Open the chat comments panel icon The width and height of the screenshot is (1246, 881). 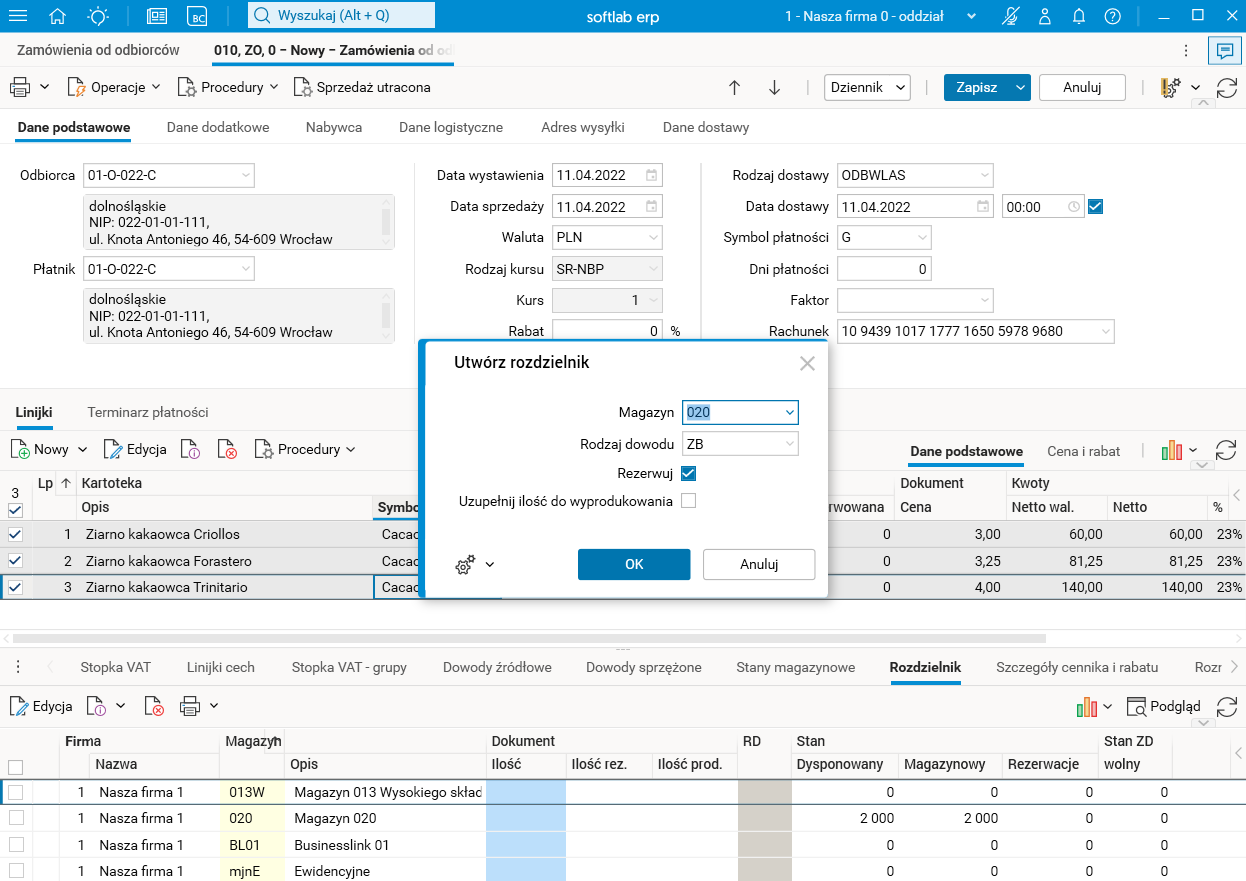(x=1224, y=51)
